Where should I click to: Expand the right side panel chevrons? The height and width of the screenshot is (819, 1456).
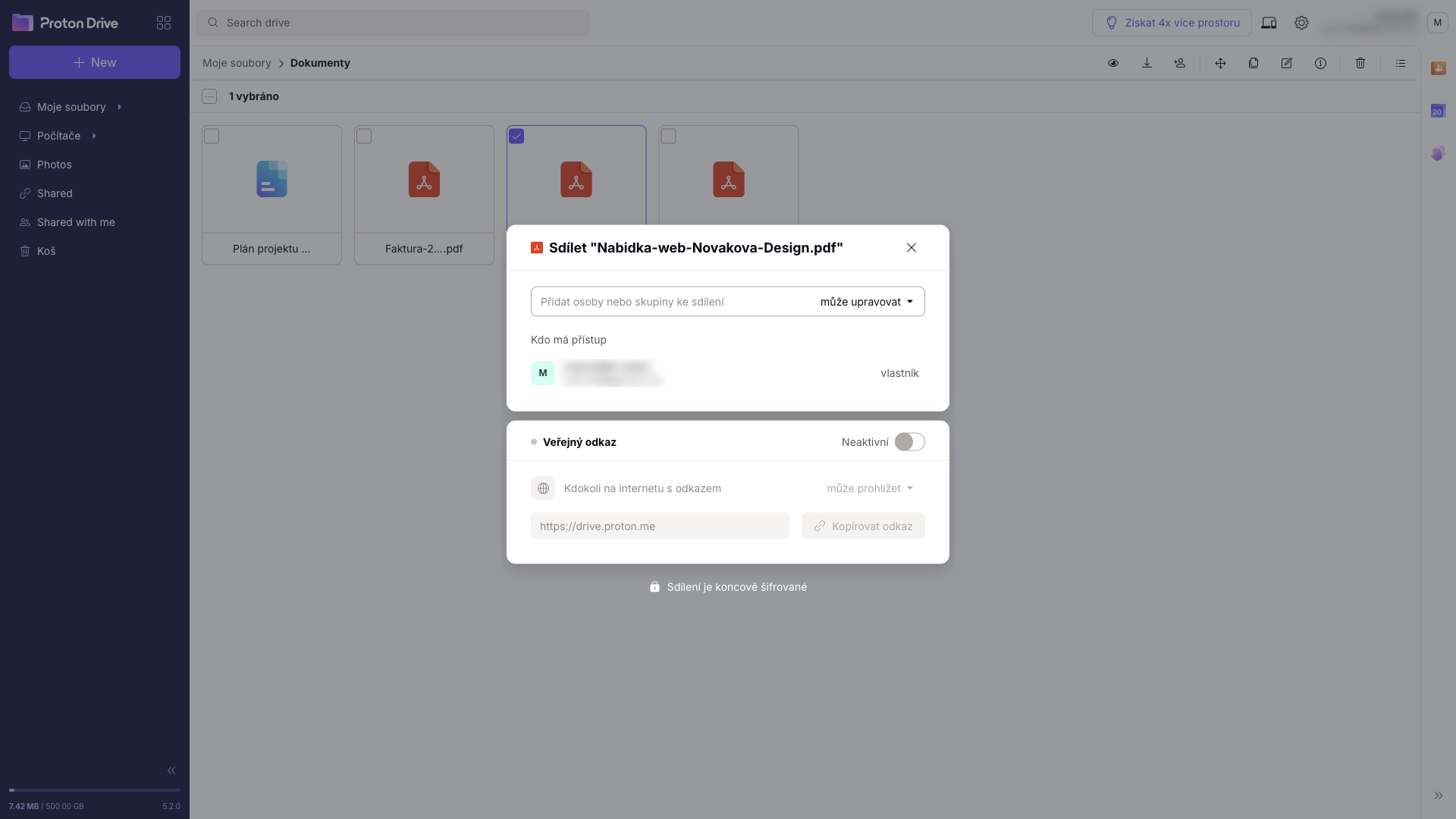click(x=1439, y=795)
